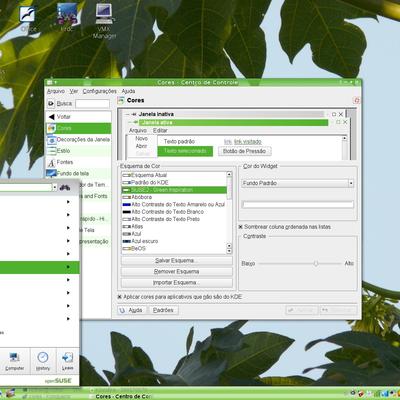This screenshot has width=400, height=400.
Task: Click the binoculars search icon in start menu
Action: [x=65, y=188]
